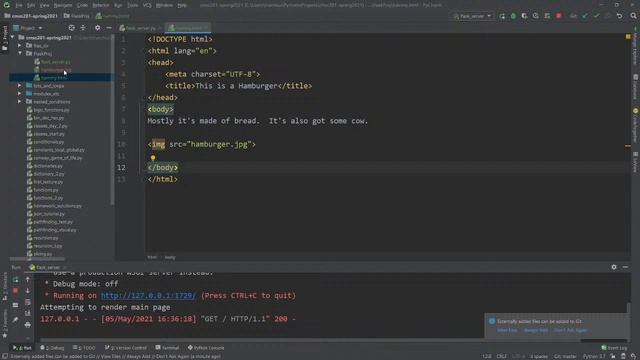This screenshot has height=360, width=640.
Task: Open the Project view dropdown
Action: point(28,28)
